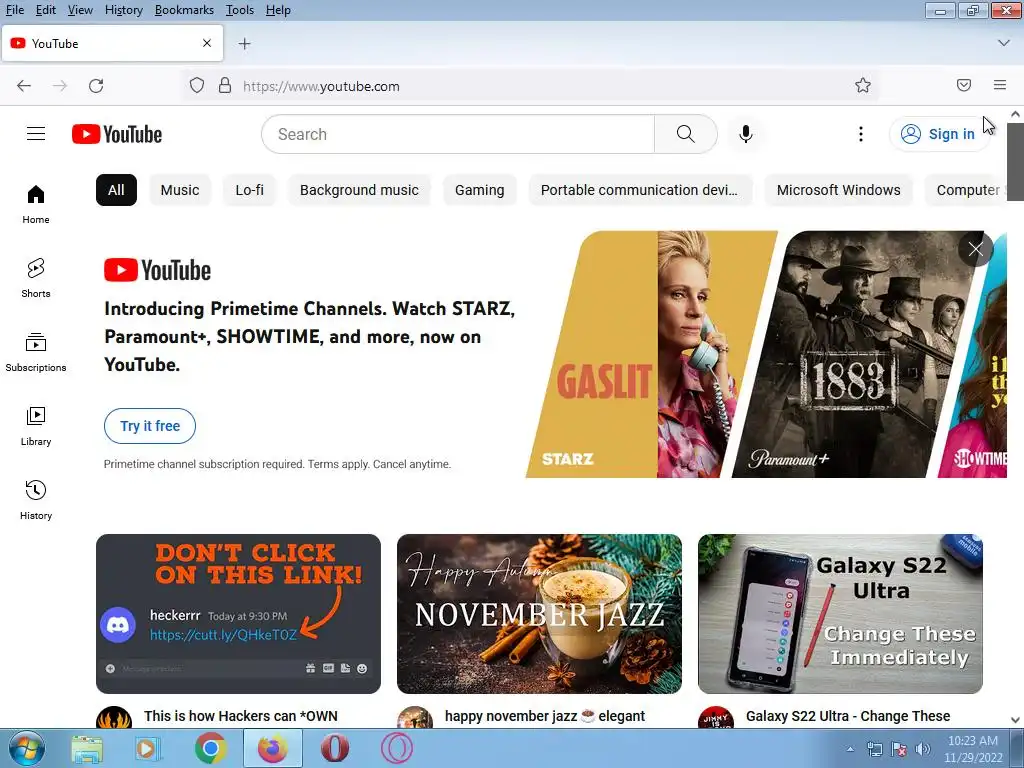This screenshot has width=1024, height=768.
Task: Reload the page with the refresh icon
Action: click(x=96, y=86)
